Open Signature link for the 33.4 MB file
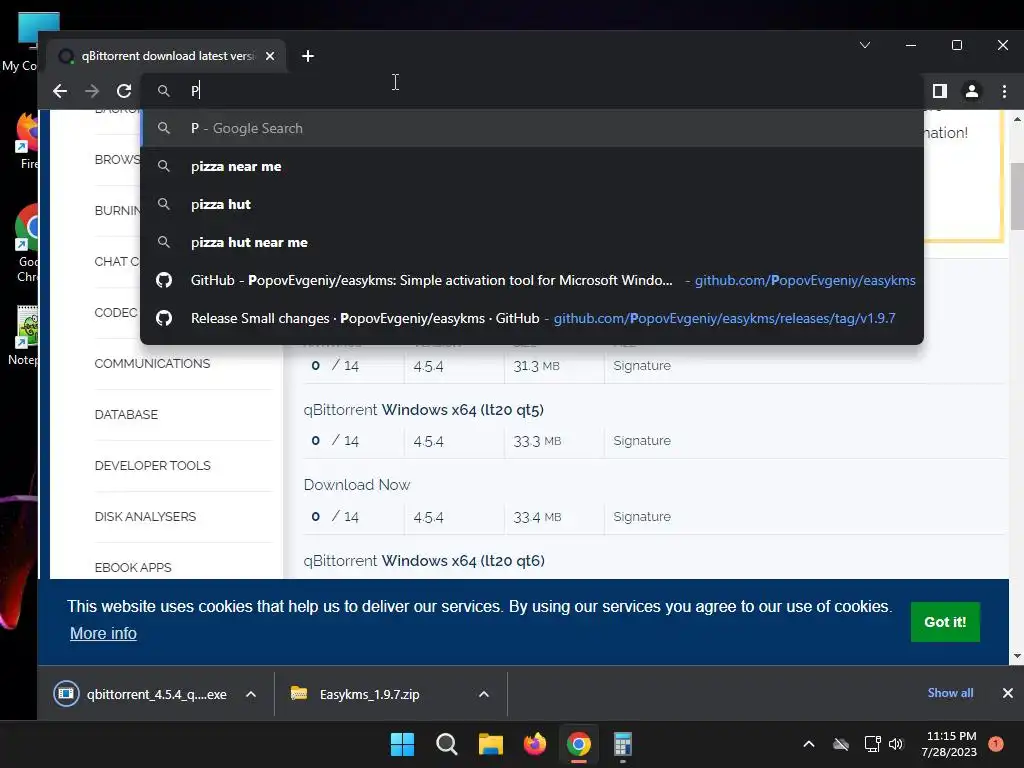This screenshot has width=1024, height=768. 642,517
